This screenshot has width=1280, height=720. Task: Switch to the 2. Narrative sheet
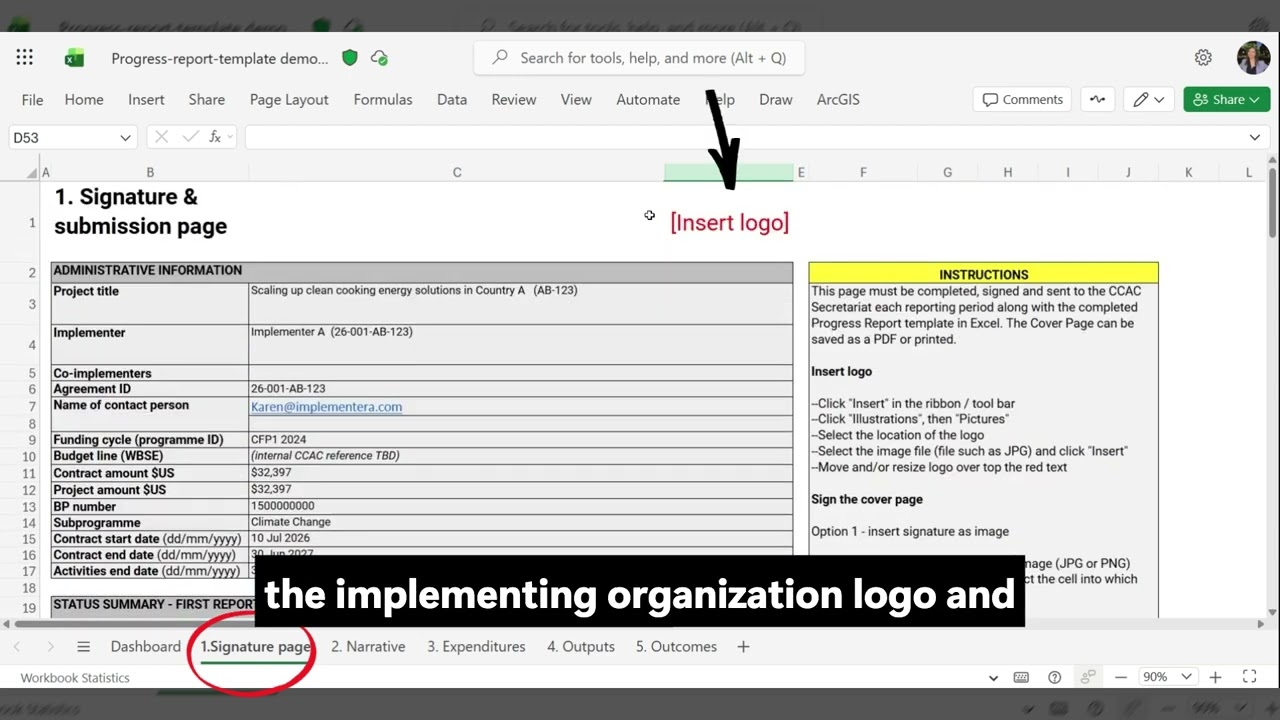[x=368, y=647]
